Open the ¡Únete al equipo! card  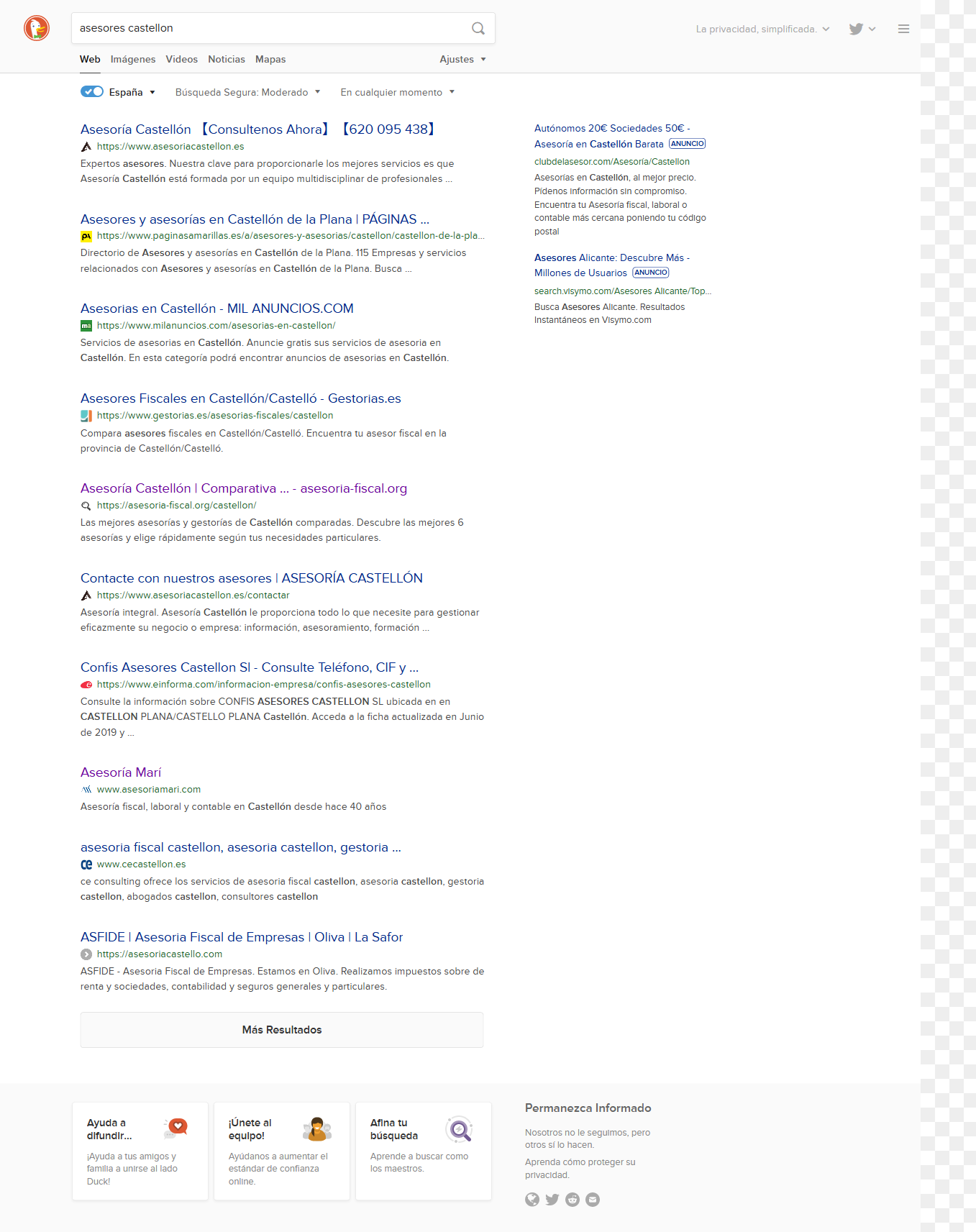[282, 1151]
